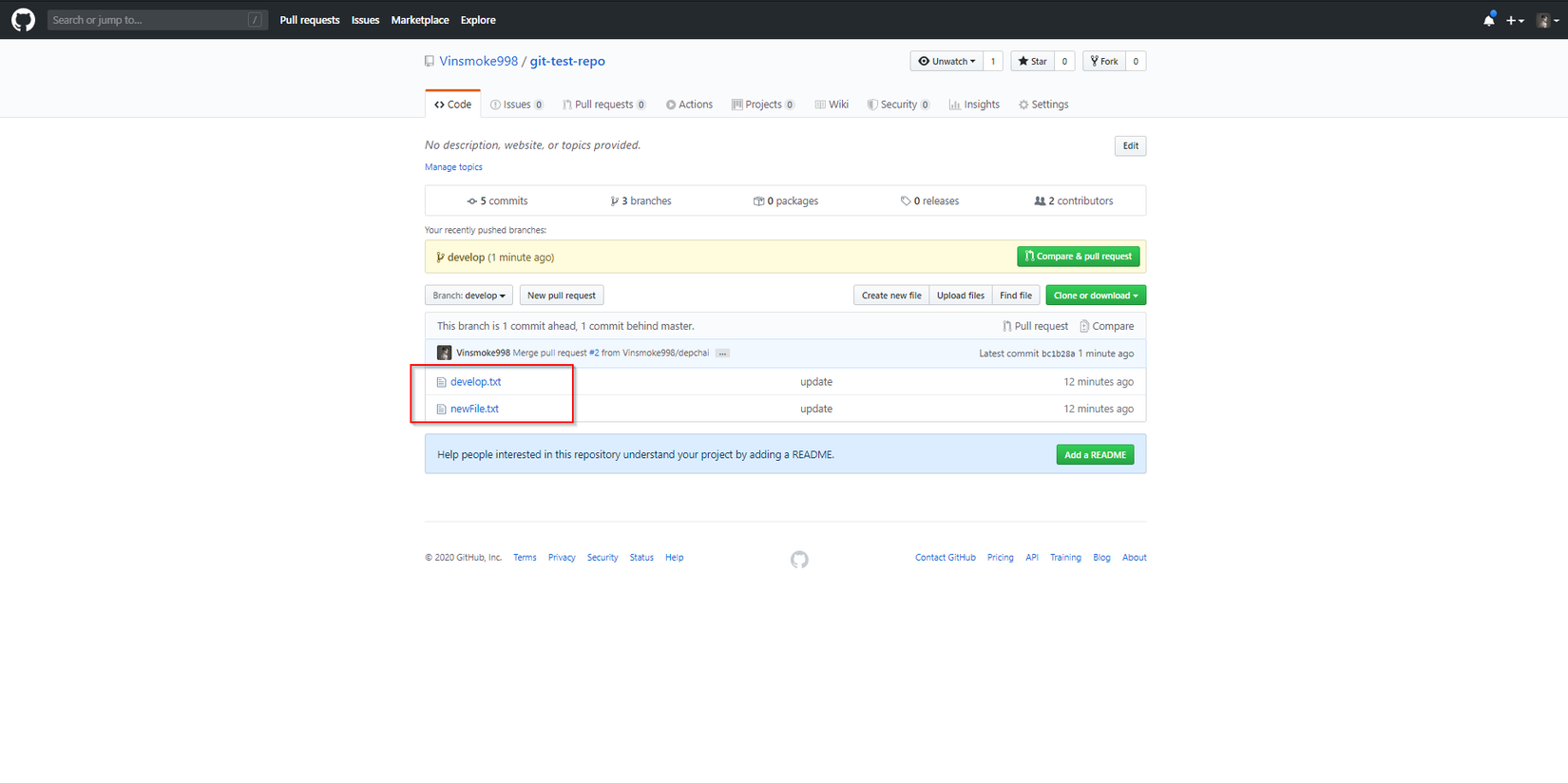Switch to the Projects tab

coord(763,105)
